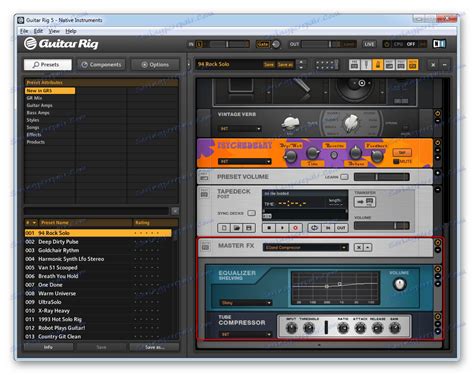The width and height of the screenshot is (474, 375).
Task: Toggle the Psychedelay MUTE switch
Action: point(396,161)
